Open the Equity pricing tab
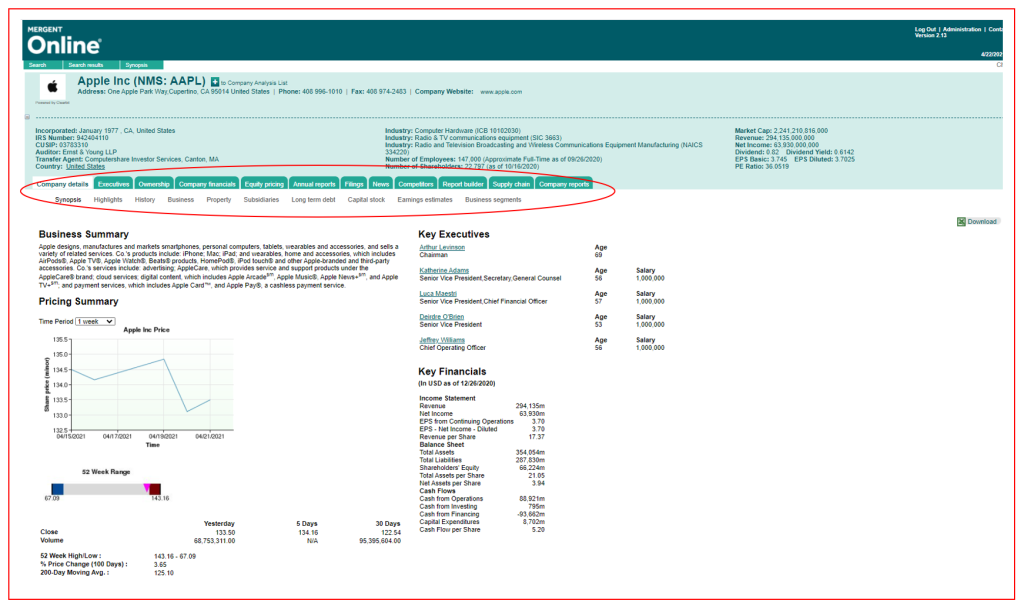The height and width of the screenshot is (607, 1024). (264, 184)
